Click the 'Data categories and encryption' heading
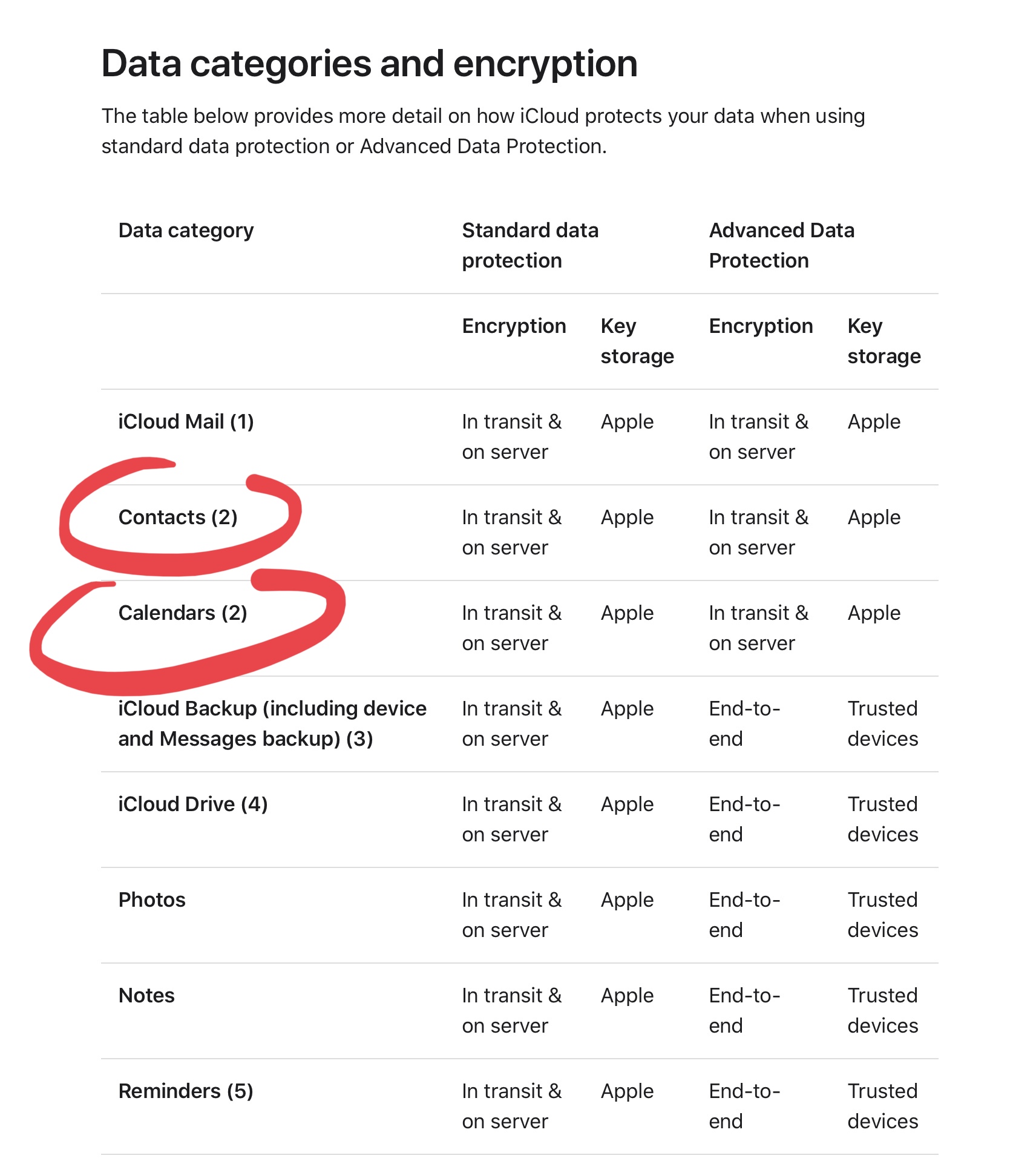 pos(369,64)
